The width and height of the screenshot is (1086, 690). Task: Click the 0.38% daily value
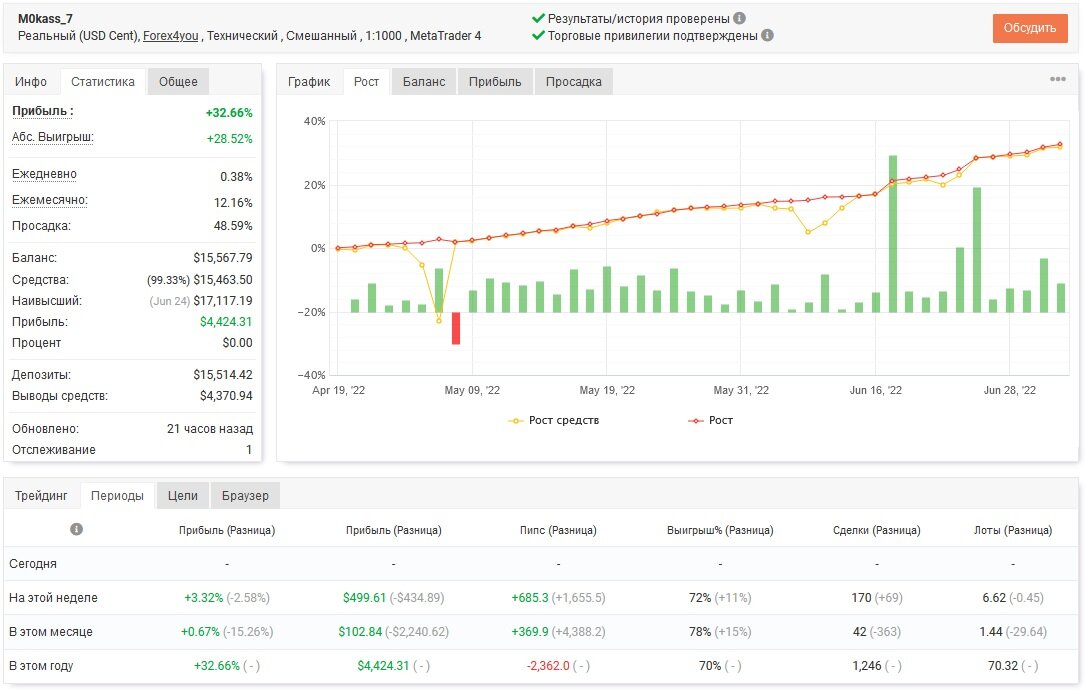[x=236, y=177]
